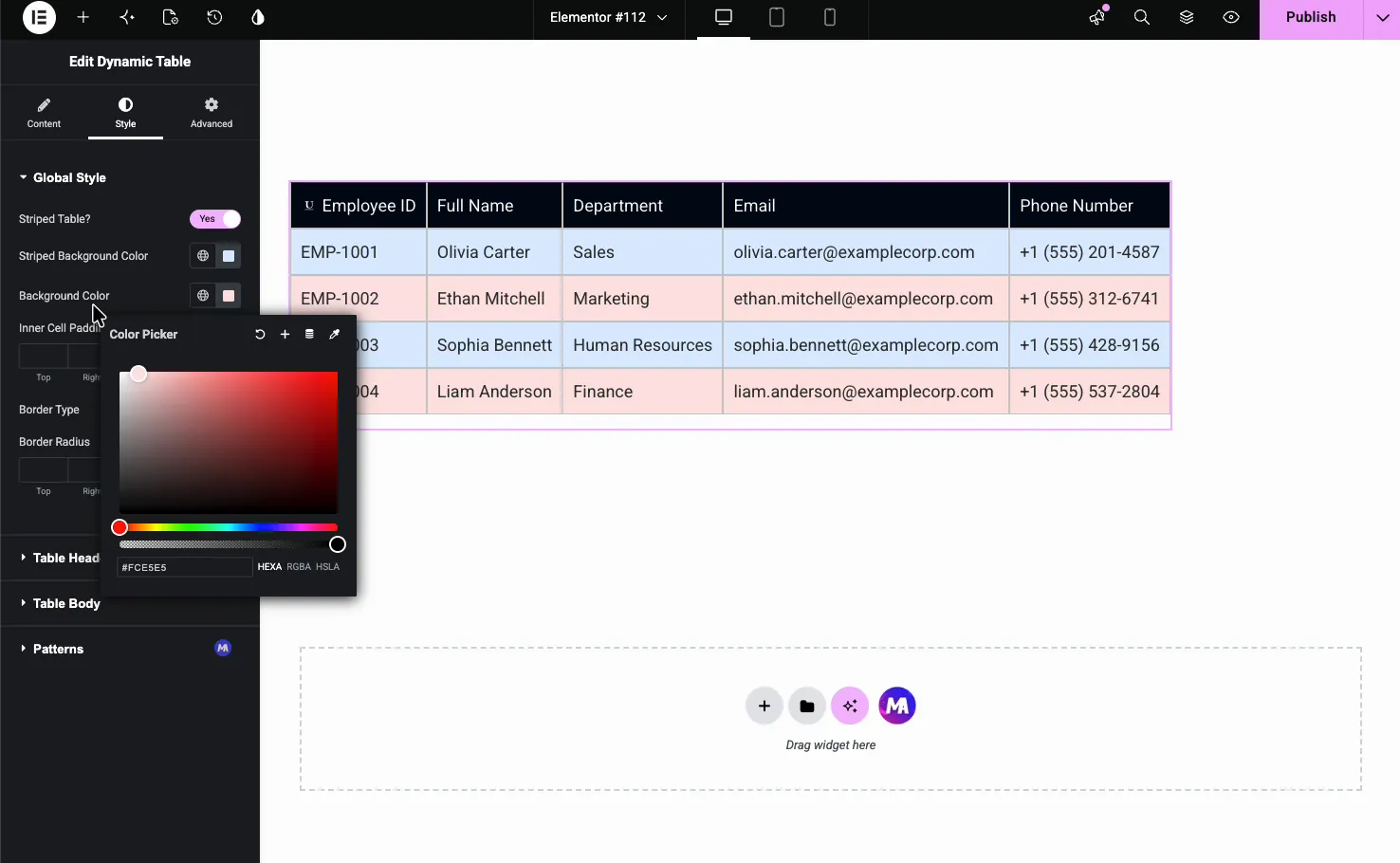Select RGBA color format
This screenshot has height=863, width=1400.
pyautogui.click(x=299, y=567)
